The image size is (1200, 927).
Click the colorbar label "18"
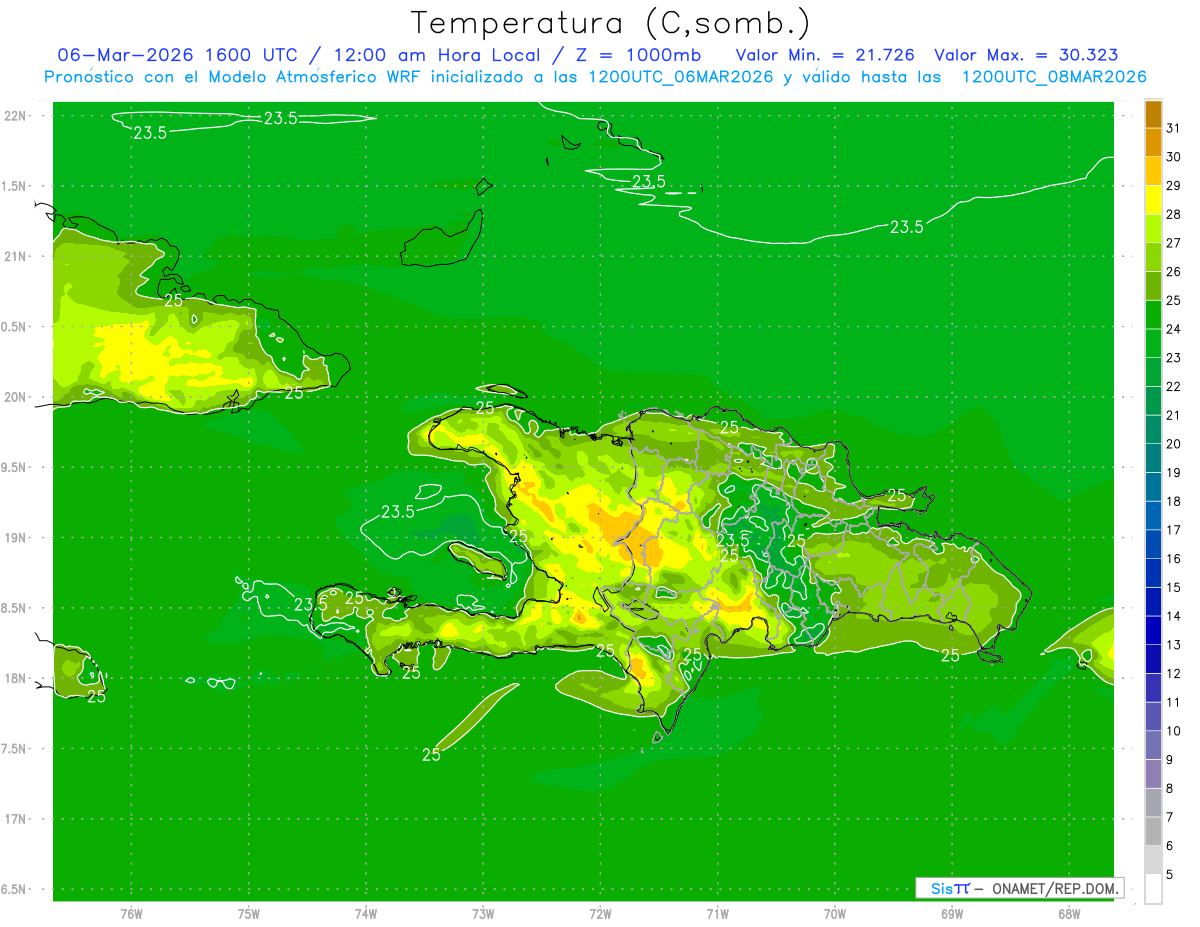1173,501
